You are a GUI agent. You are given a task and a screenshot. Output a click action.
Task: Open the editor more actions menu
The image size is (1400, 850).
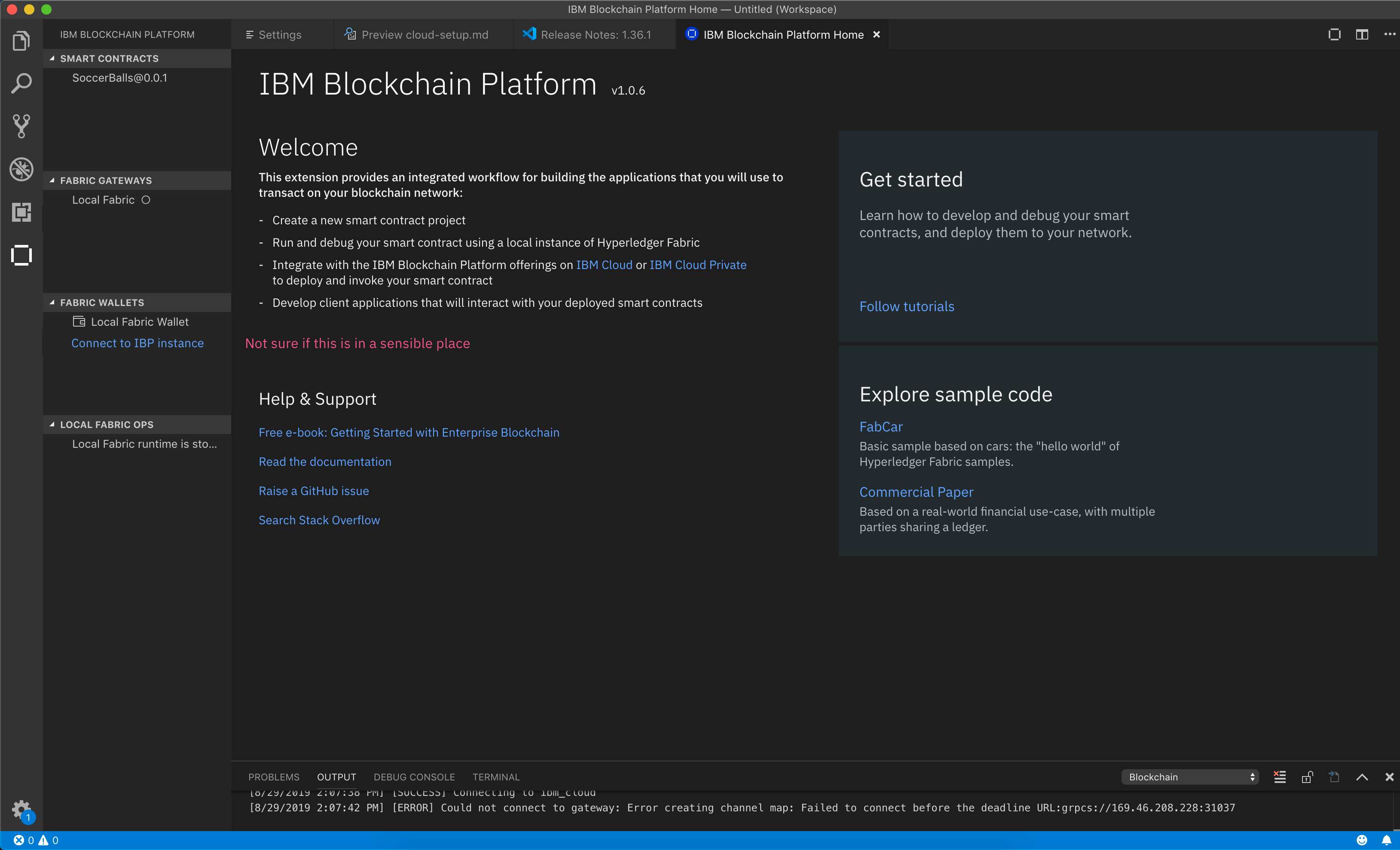point(1391,34)
